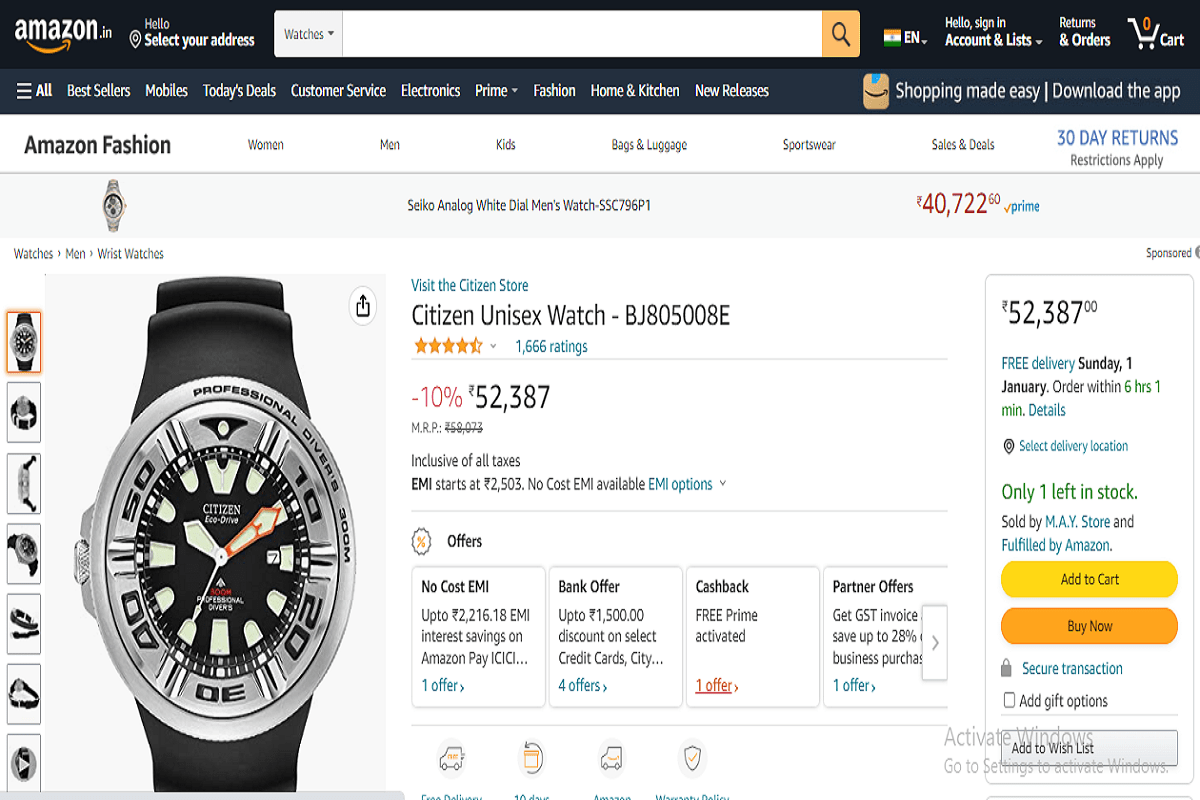This screenshot has width=1200, height=800.
Task: Click the Amazon Delivered truck icon
Action: click(612, 757)
